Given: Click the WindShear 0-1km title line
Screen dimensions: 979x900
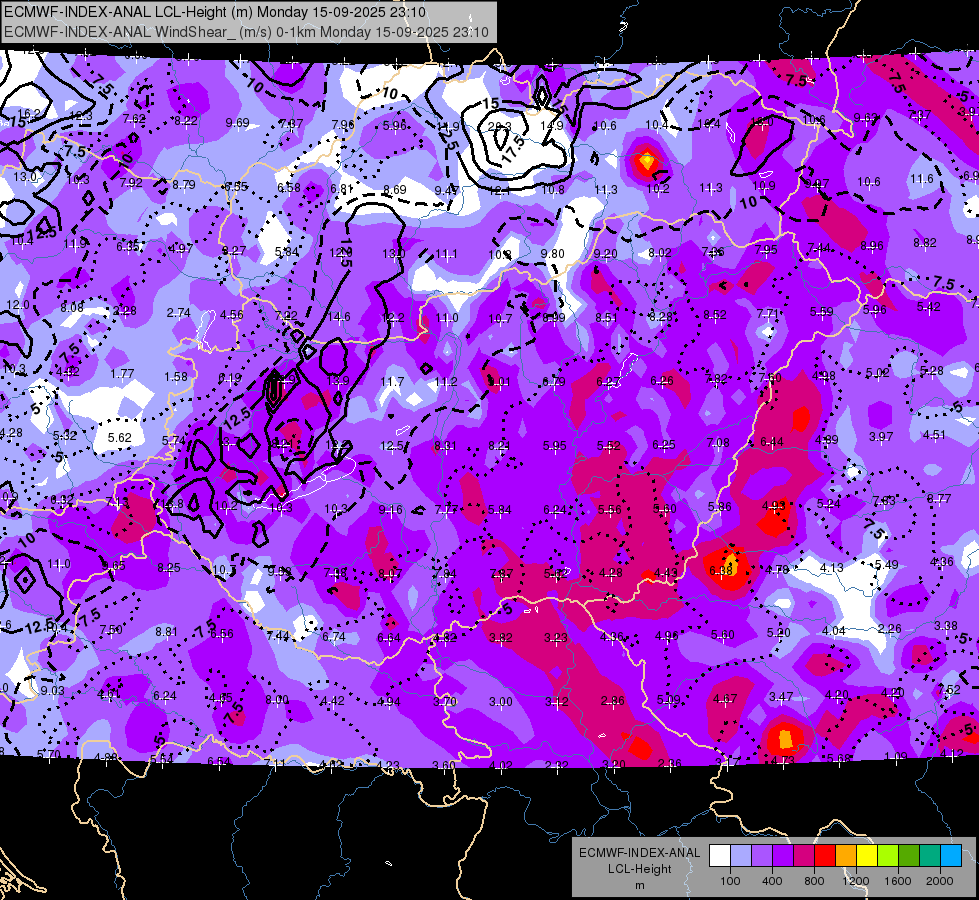Looking at the screenshot, I should click(246, 32).
